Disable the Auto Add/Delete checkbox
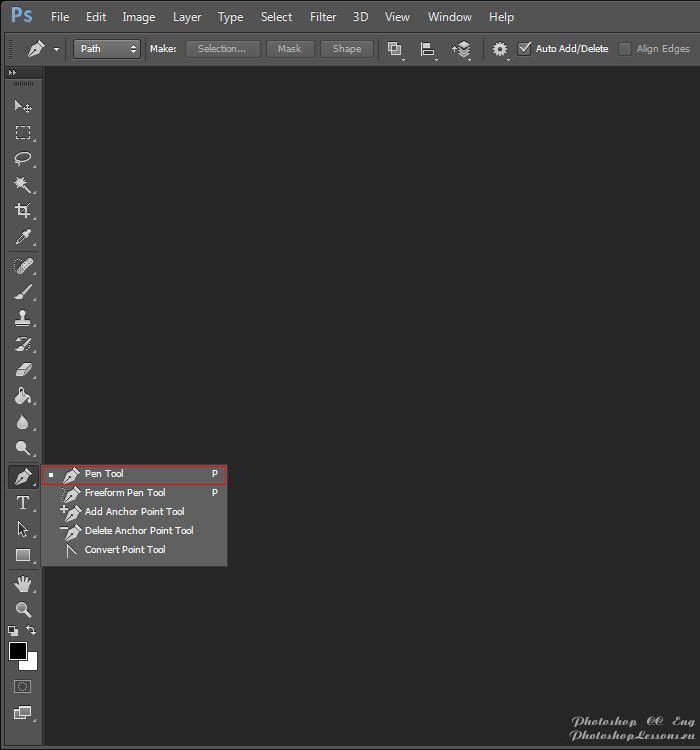The image size is (700, 750). pyautogui.click(x=524, y=49)
